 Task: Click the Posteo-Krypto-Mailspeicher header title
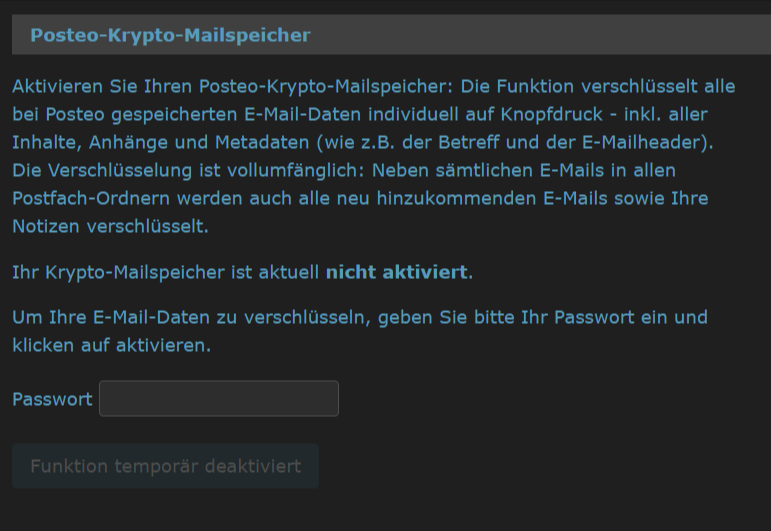point(170,36)
